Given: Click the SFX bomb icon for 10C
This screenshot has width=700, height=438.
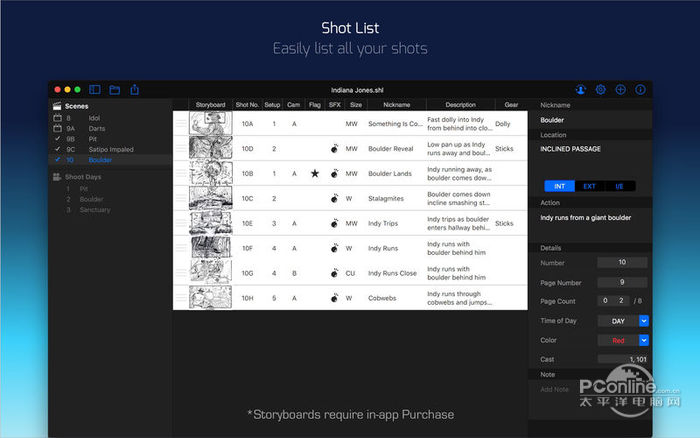Looking at the screenshot, I should 334,198.
